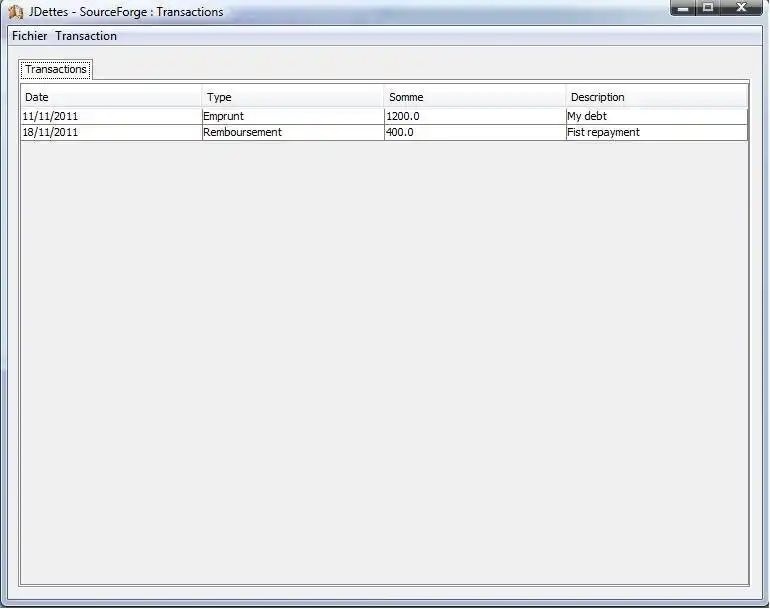Select the My debt description cell
Viewport: 770px width, 609px height.
[x=657, y=116]
